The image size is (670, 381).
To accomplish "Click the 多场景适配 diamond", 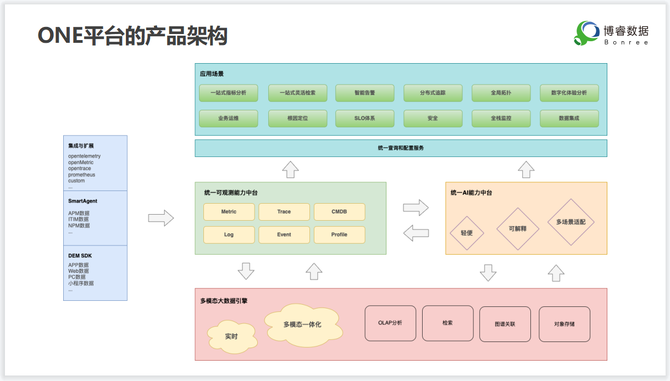I will 570,222.
